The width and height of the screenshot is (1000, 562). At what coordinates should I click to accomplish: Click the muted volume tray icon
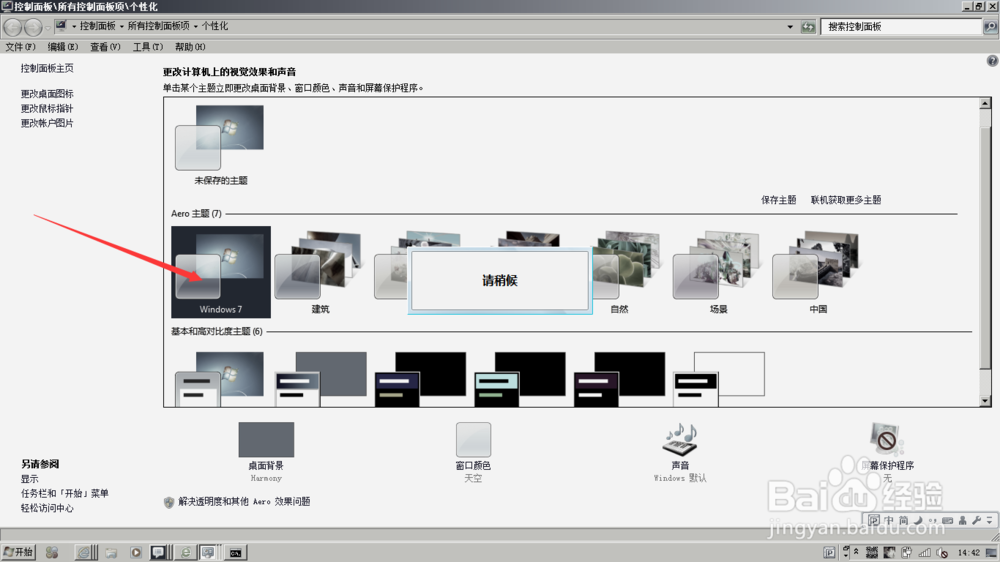tap(943, 552)
